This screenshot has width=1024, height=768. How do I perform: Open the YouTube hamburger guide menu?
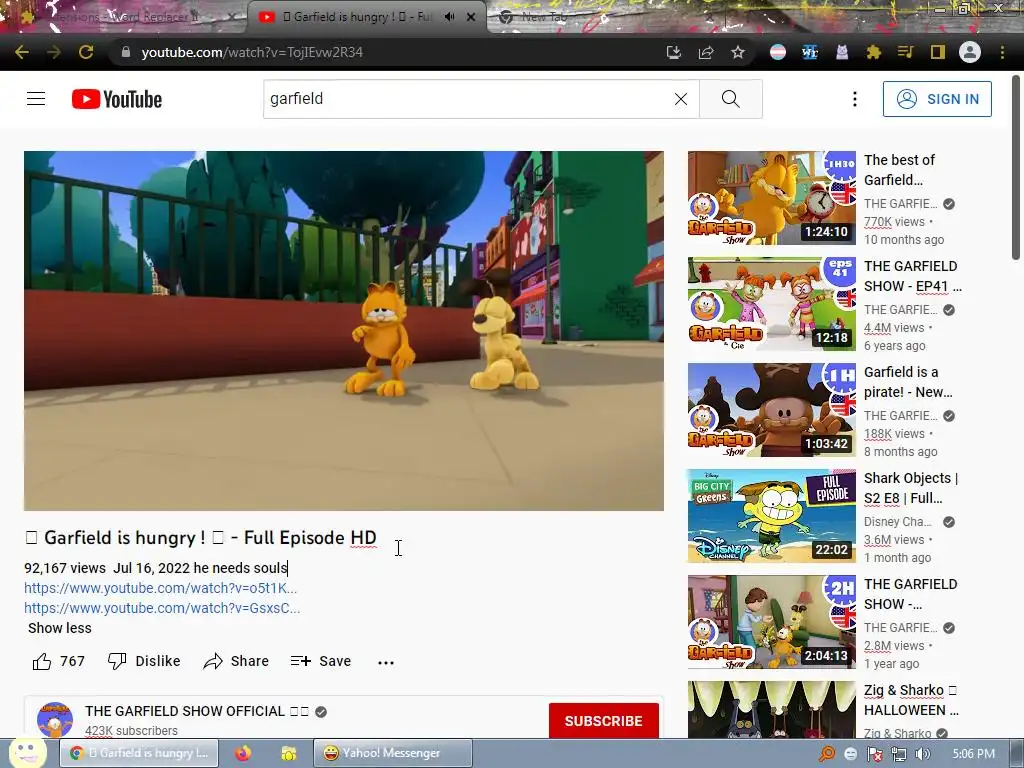(x=36, y=99)
